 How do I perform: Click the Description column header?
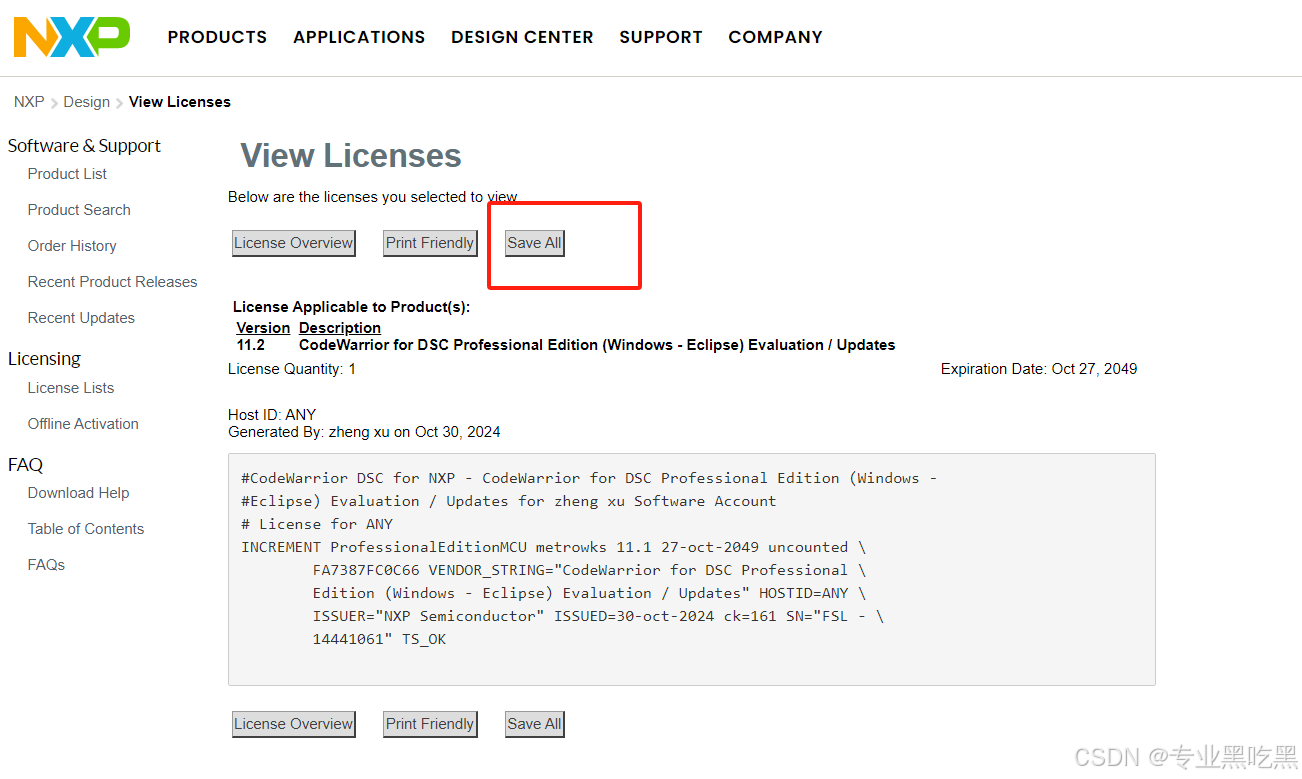(x=340, y=328)
